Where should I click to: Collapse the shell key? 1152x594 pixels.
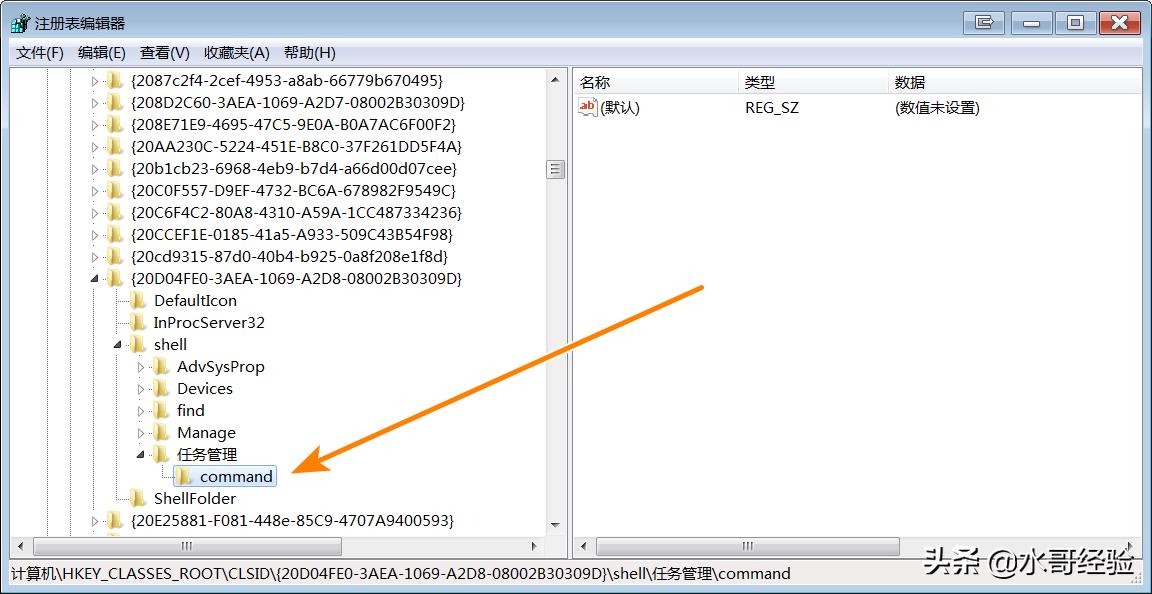pos(118,345)
